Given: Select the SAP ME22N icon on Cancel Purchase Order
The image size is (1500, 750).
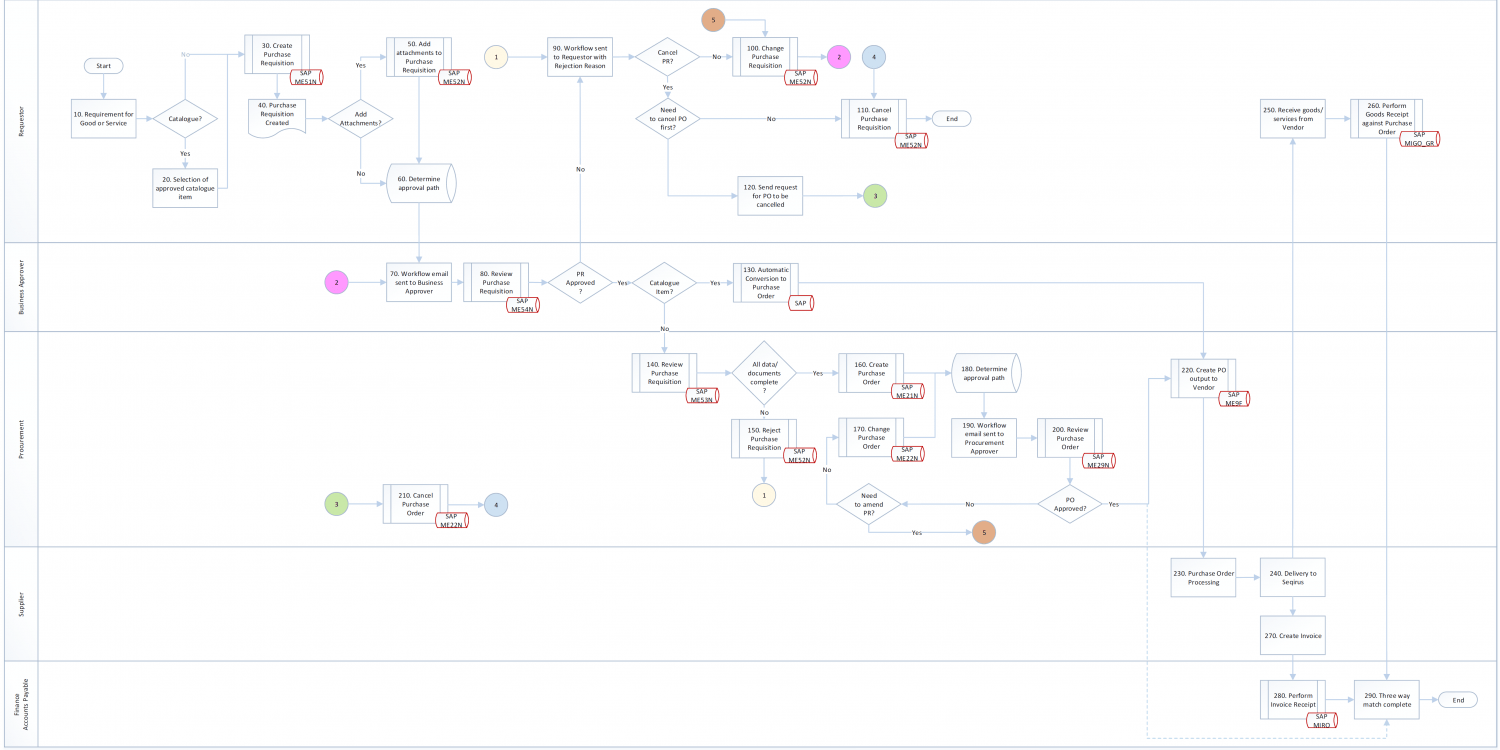Looking at the screenshot, I should click(x=452, y=519).
